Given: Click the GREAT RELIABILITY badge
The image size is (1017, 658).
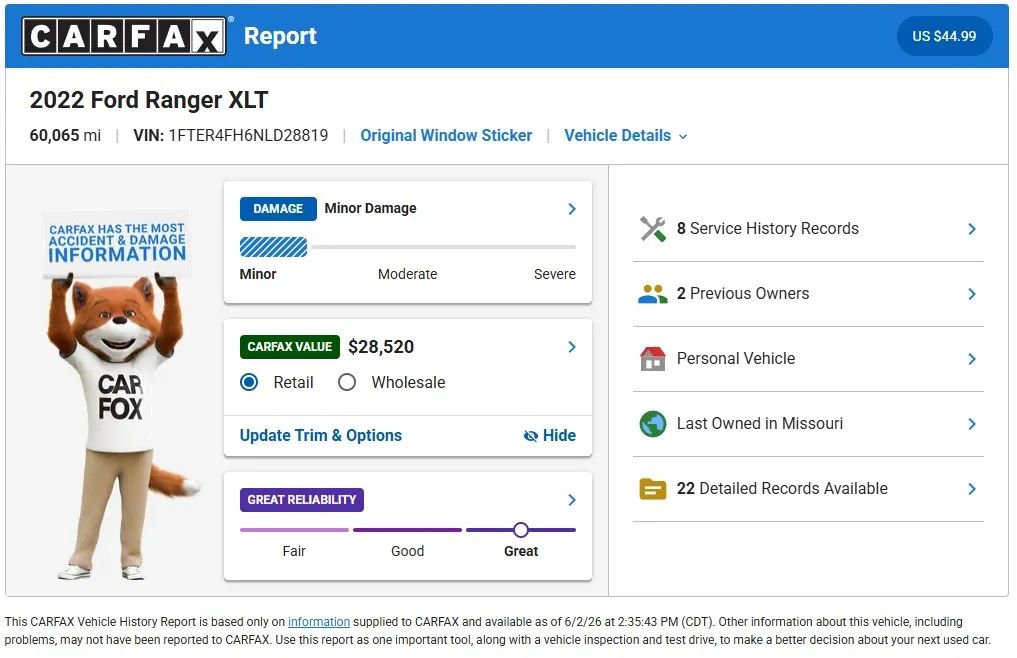Looking at the screenshot, I should click(x=302, y=500).
